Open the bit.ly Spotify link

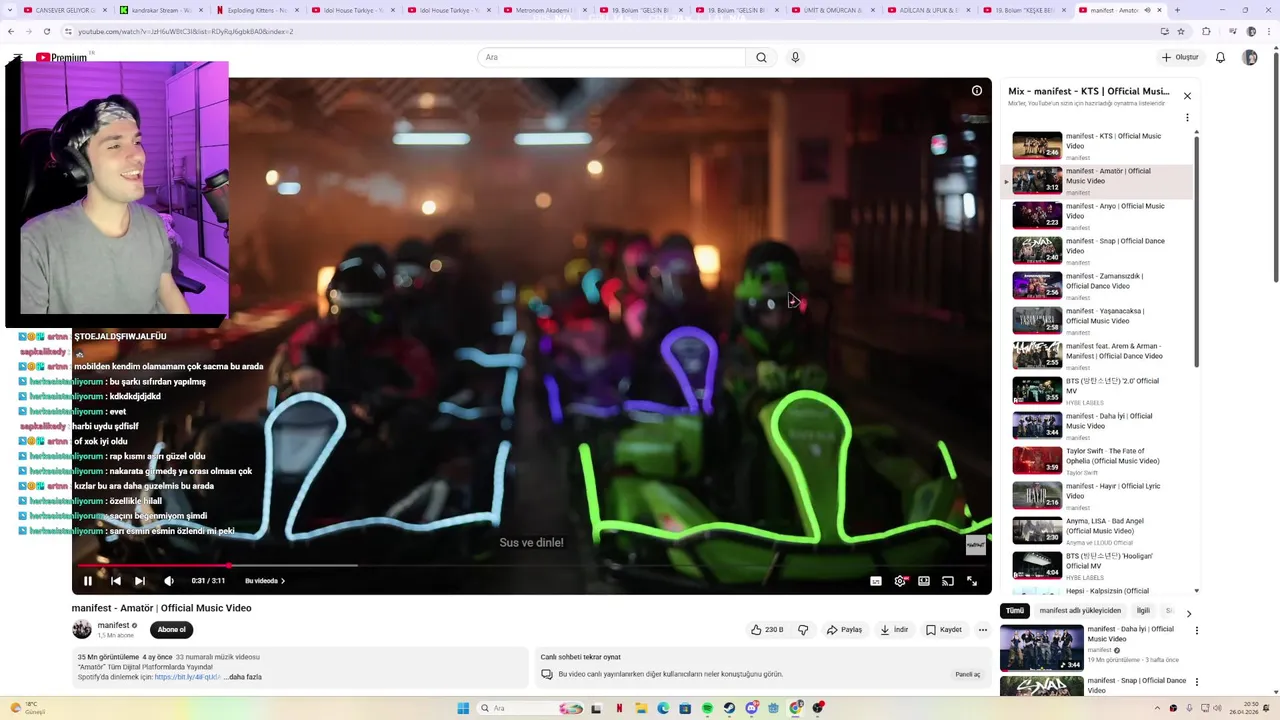188,677
